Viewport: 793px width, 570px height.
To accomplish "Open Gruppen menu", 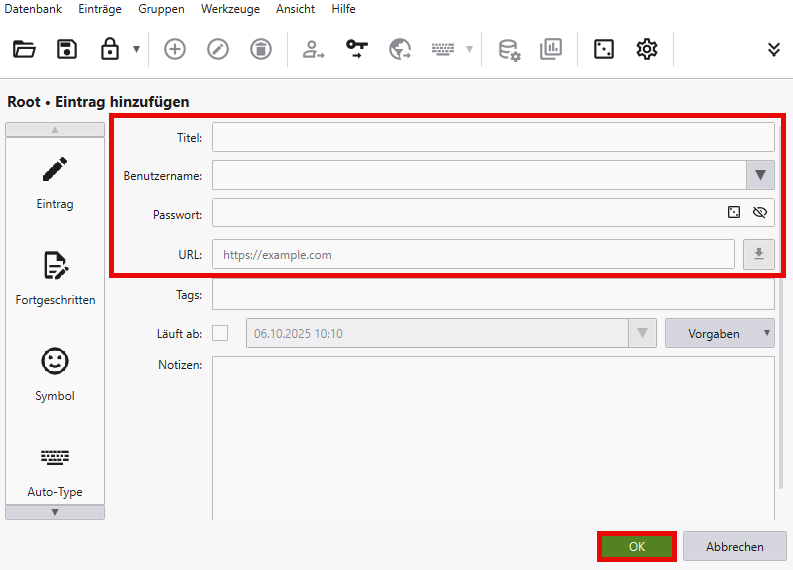I will (x=161, y=9).
